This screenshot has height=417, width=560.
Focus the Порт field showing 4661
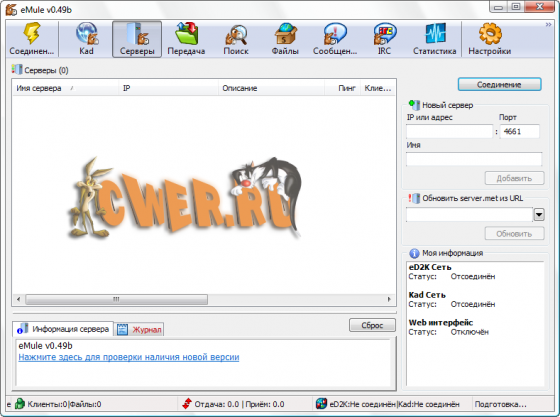pos(519,131)
